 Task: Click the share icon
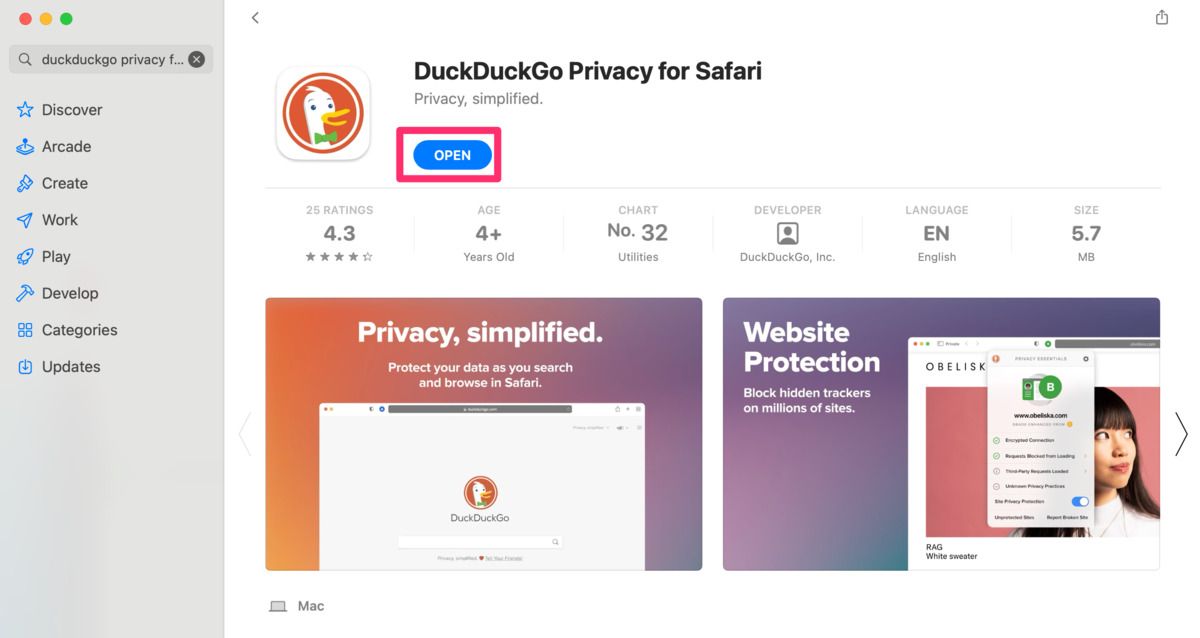point(1161,18)
